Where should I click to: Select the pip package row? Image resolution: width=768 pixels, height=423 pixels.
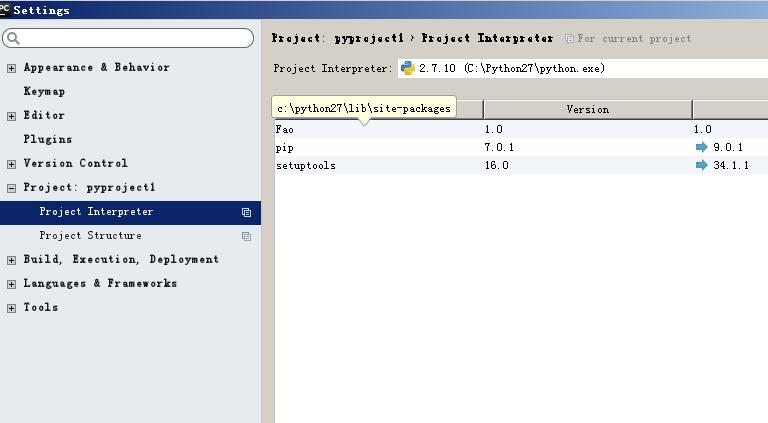pyautogui.click(x=521, y=147)
